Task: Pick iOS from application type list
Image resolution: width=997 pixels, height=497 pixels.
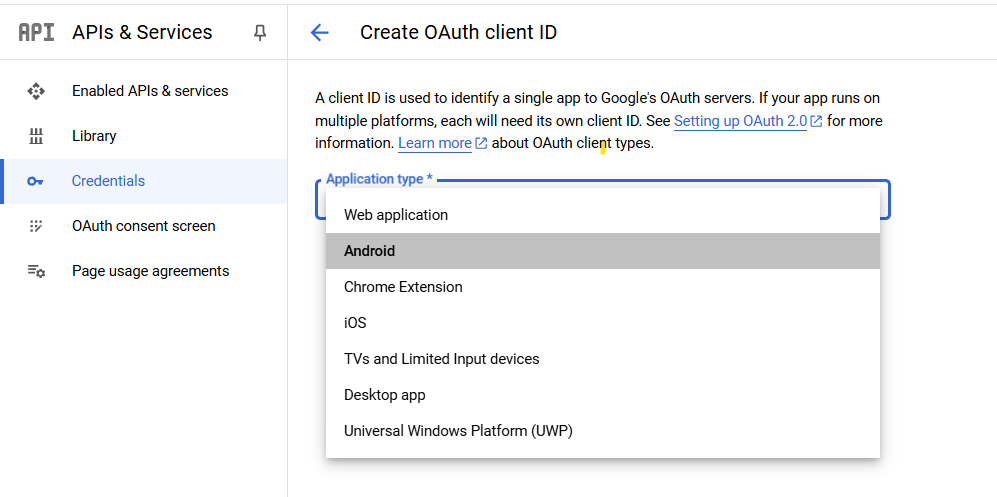Action: click(355, 323)
